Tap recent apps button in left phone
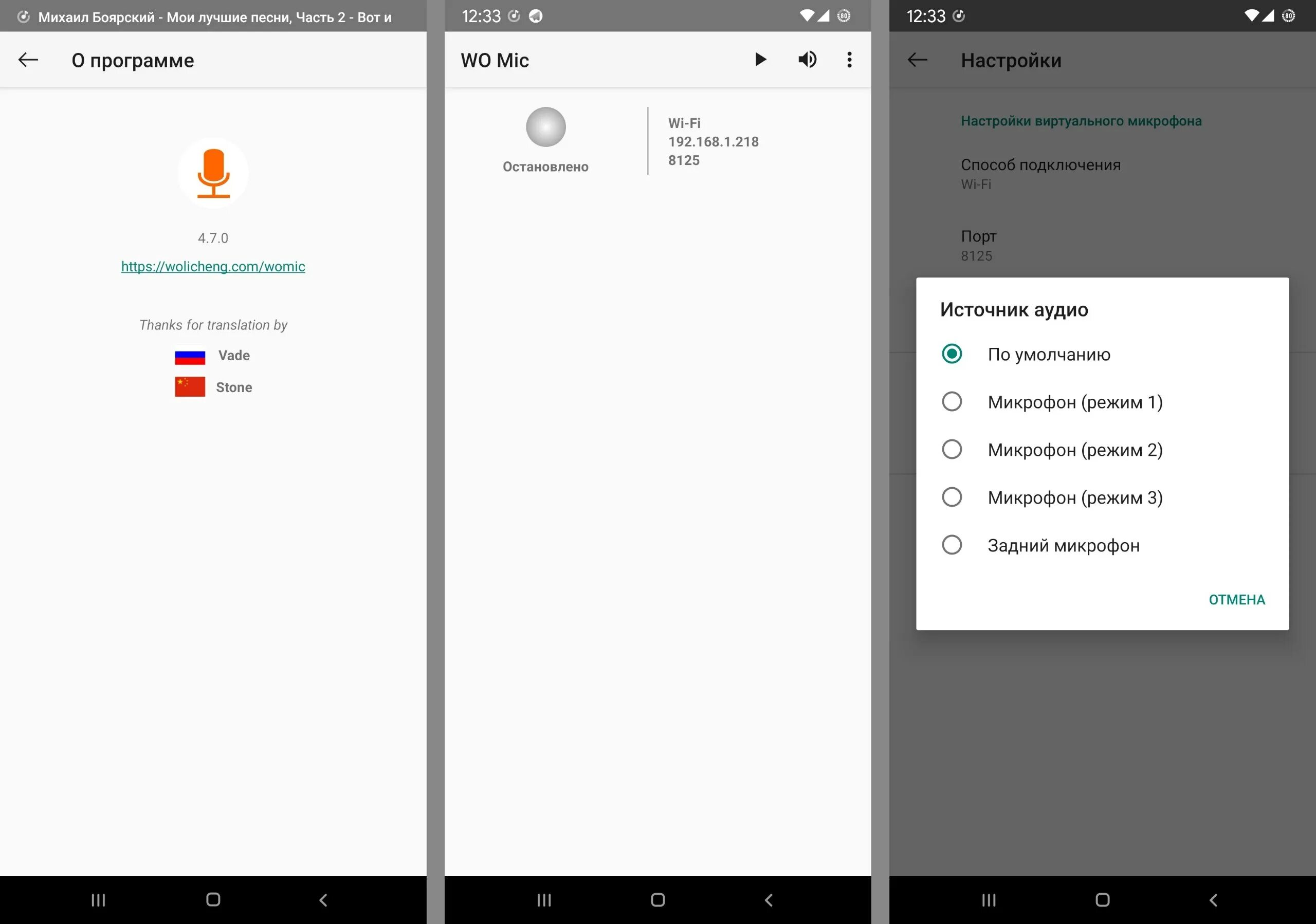This screenshot has width=1316, height=924. [99, 900]
